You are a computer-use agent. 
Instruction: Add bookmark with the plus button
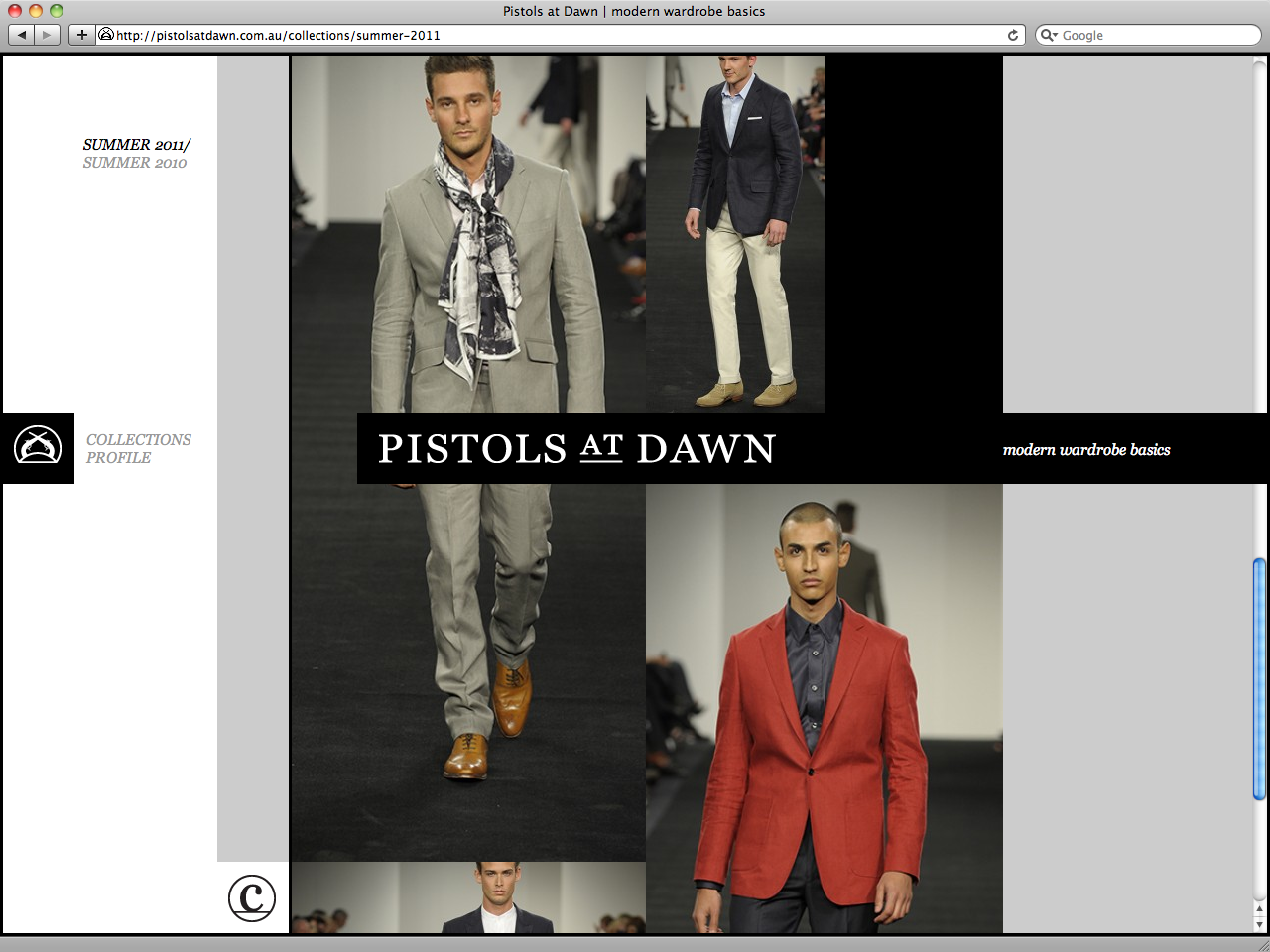81,35
